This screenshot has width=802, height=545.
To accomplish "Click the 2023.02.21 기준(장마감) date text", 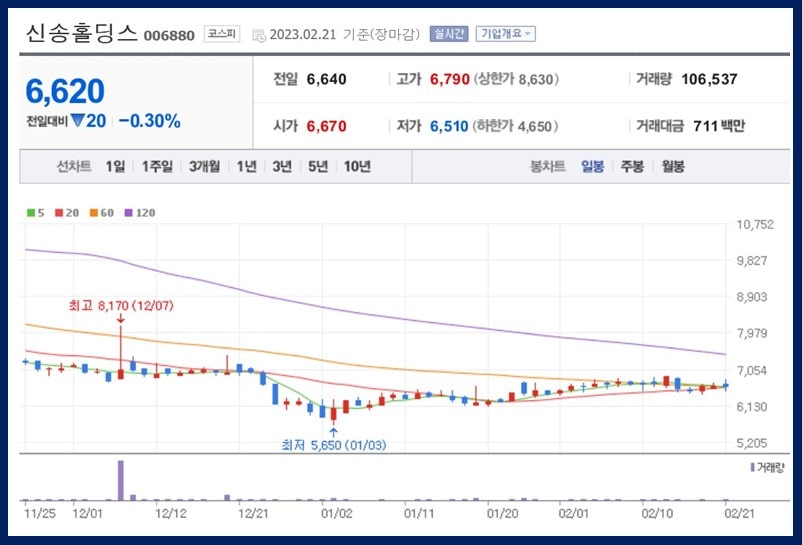I will 345,34.
